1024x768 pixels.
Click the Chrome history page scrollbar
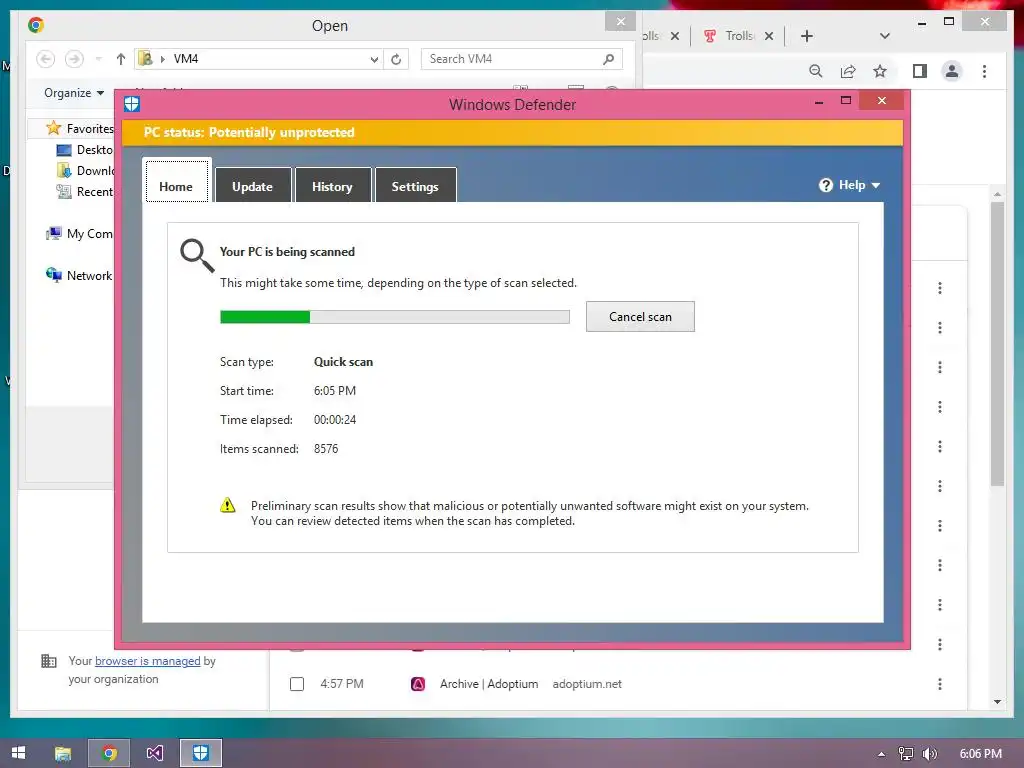[997, 344]
